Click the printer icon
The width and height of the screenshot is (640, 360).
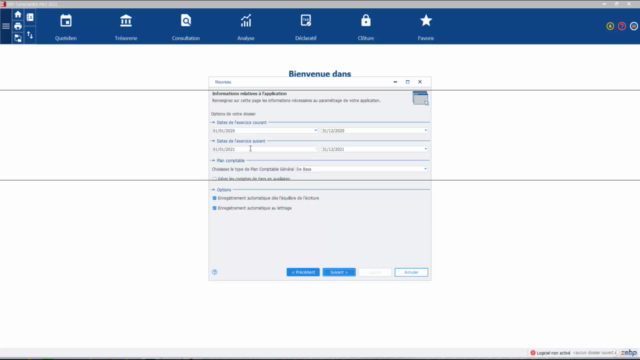[x=18, y=27]
